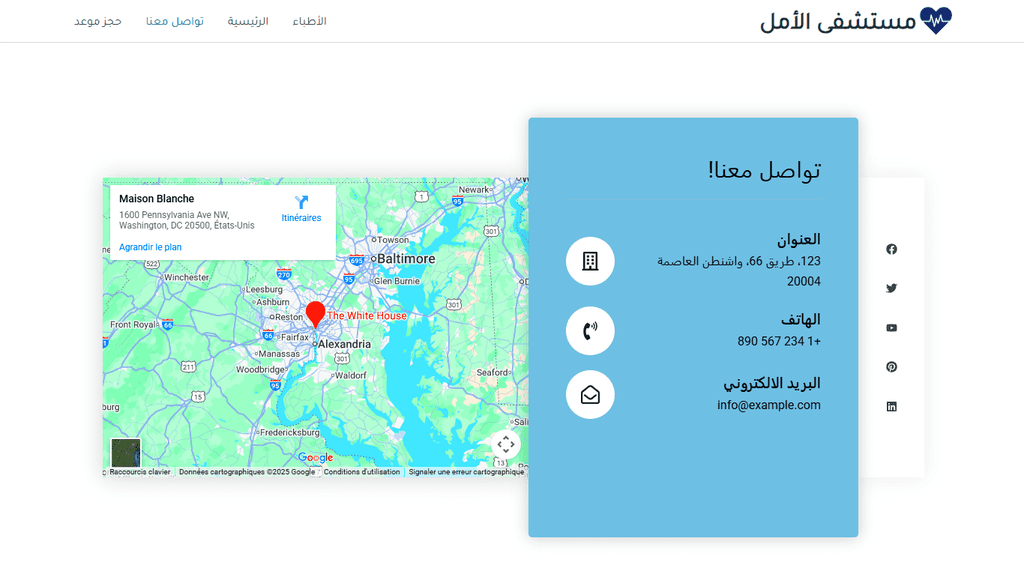Viewport: 1024px width, 562px height.
Task: Switch to satellite view thumbnail
Action: click(x=126, y=452)
